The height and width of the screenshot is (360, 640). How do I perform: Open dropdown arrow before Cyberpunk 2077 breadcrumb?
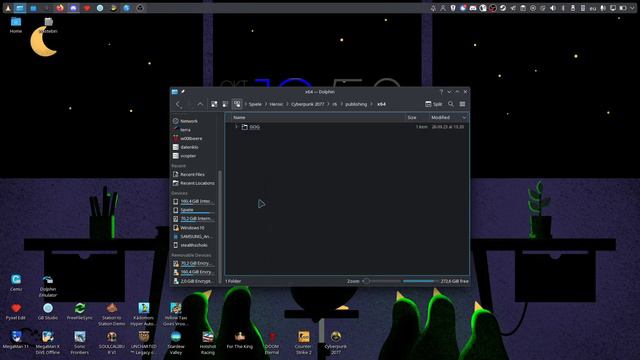(x=287, y=104)
